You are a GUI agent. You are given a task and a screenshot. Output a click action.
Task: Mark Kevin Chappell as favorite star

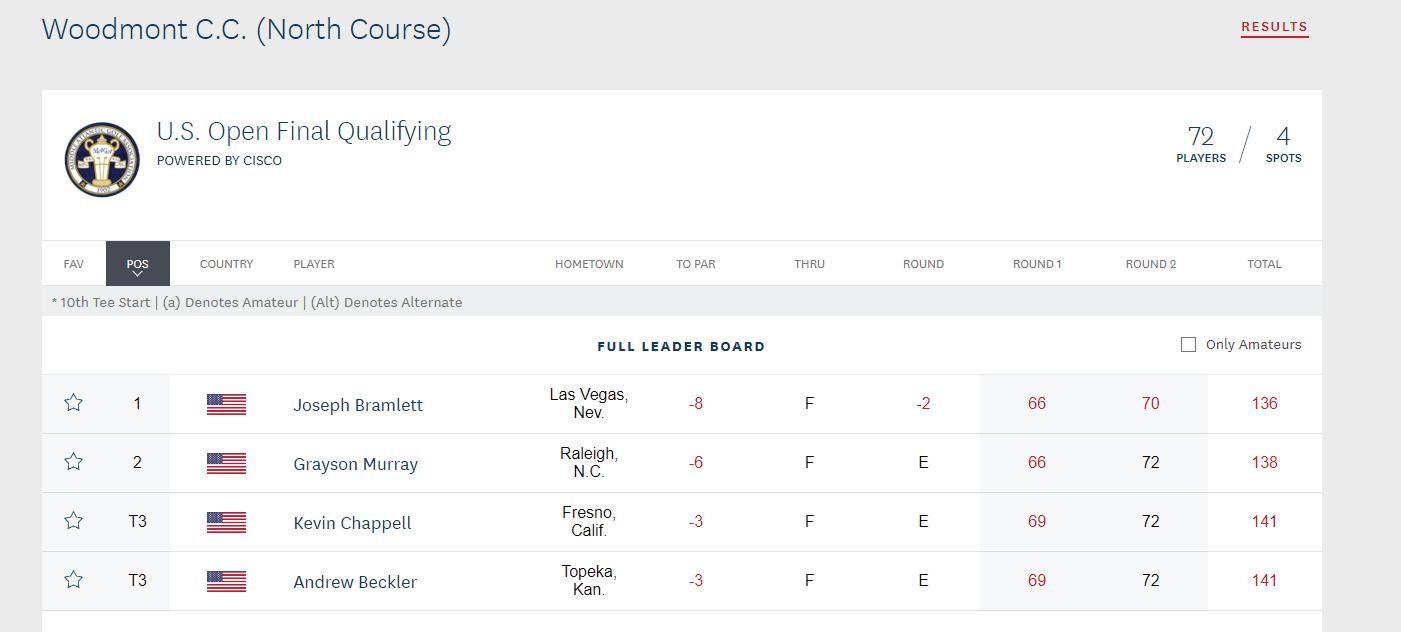coord(73,521)
